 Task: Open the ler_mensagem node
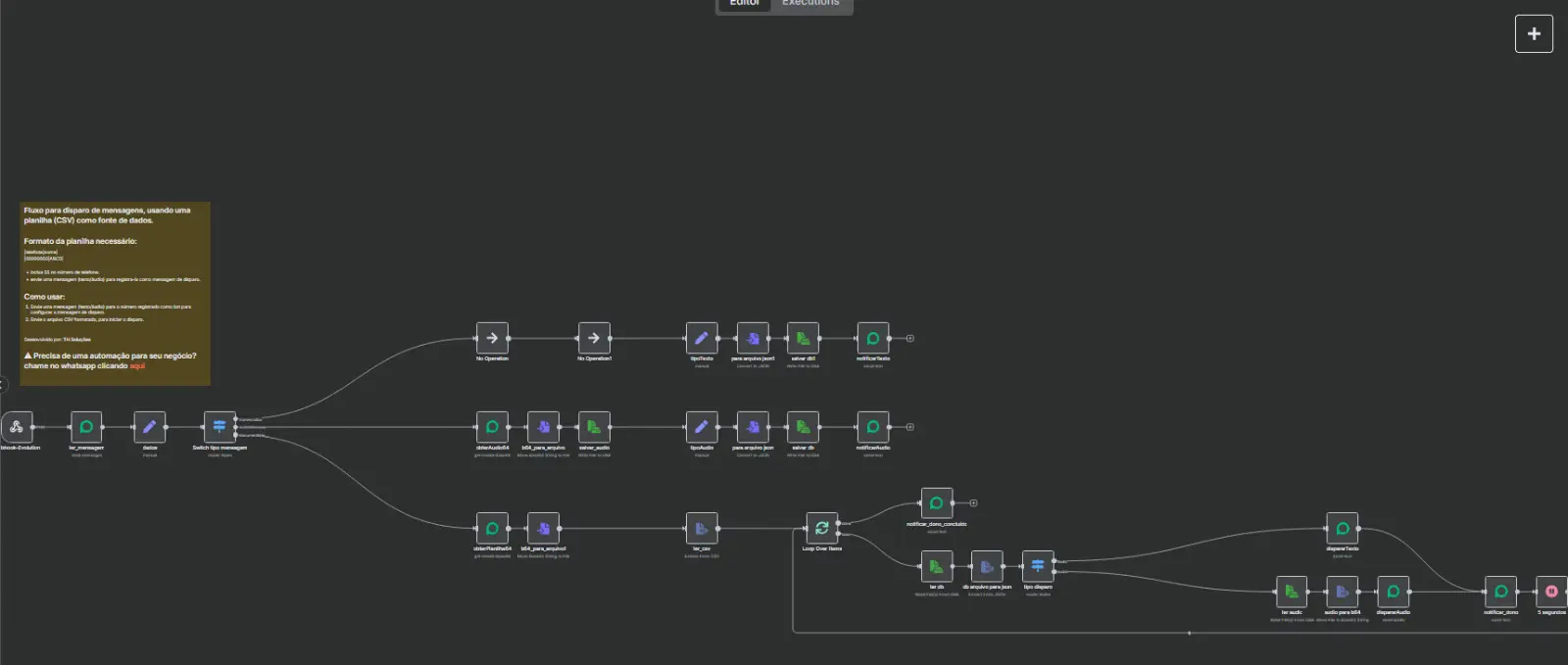coord(86,427)
